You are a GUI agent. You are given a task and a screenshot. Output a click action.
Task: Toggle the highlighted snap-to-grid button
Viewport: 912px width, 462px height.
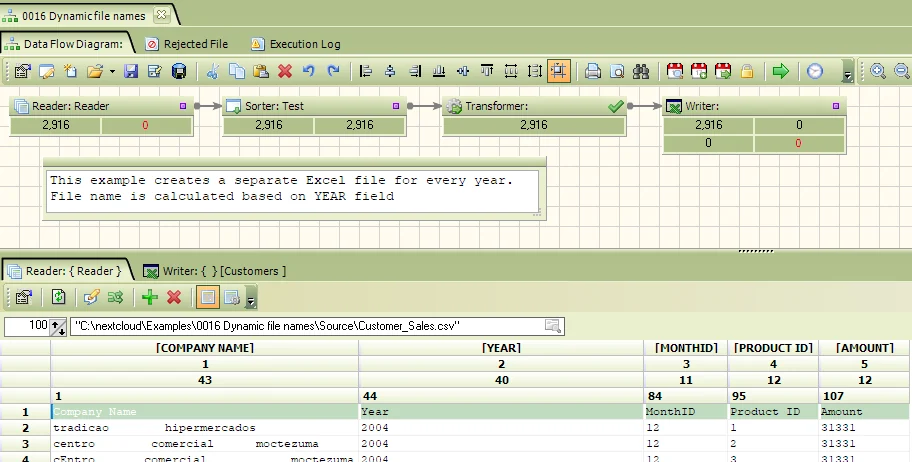[x=558, y=71]
